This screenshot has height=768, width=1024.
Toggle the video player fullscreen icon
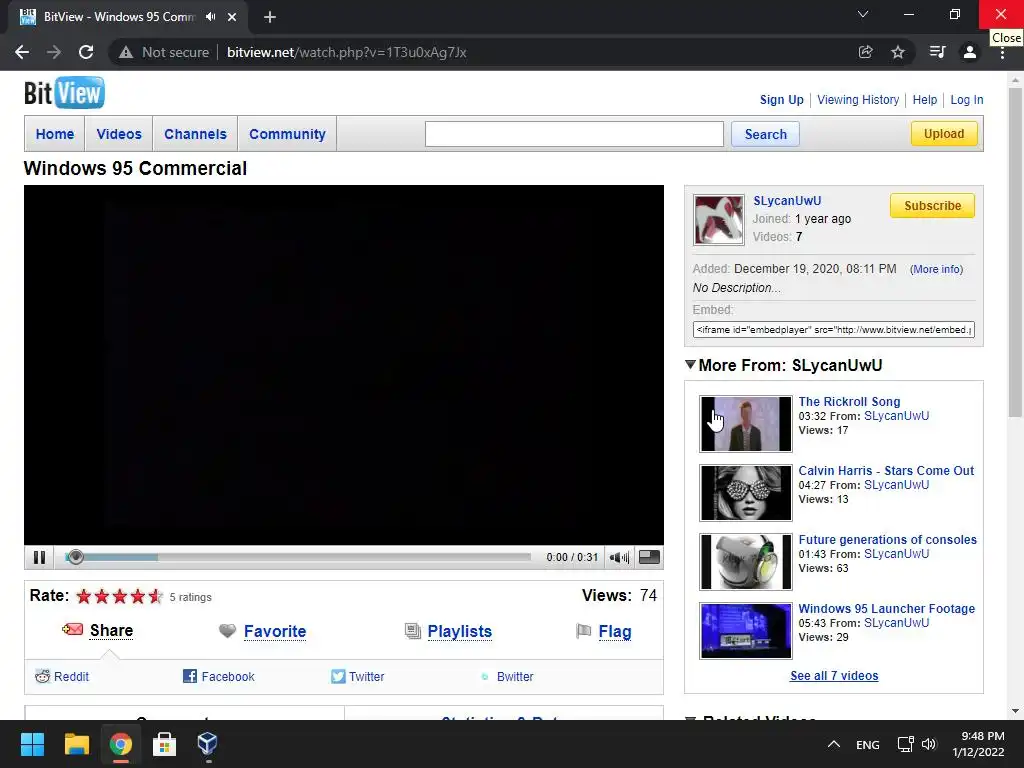[x=648, y=557]
